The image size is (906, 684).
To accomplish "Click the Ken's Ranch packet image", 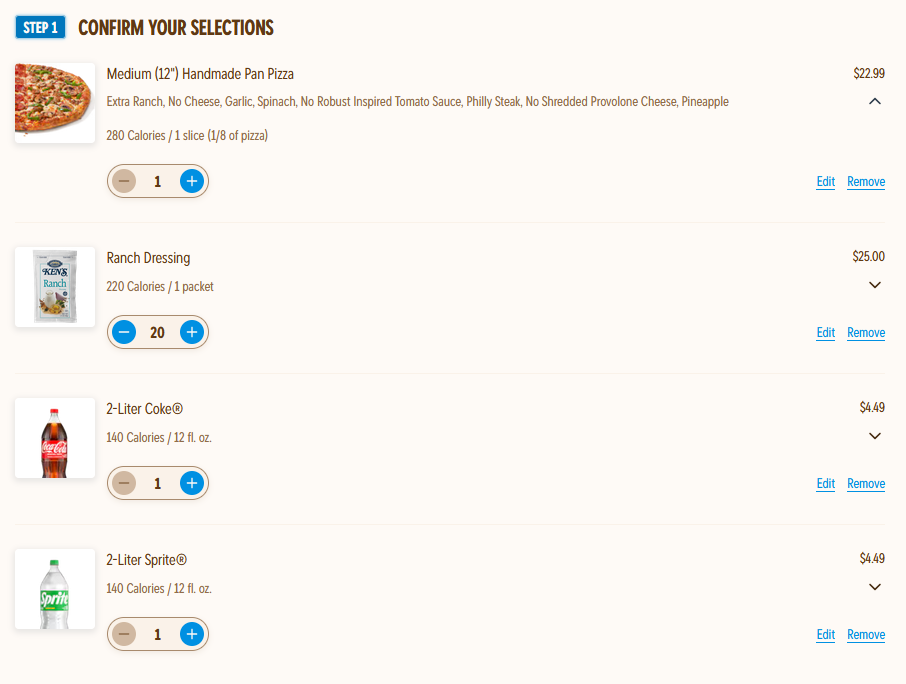I will coord(55,286).
